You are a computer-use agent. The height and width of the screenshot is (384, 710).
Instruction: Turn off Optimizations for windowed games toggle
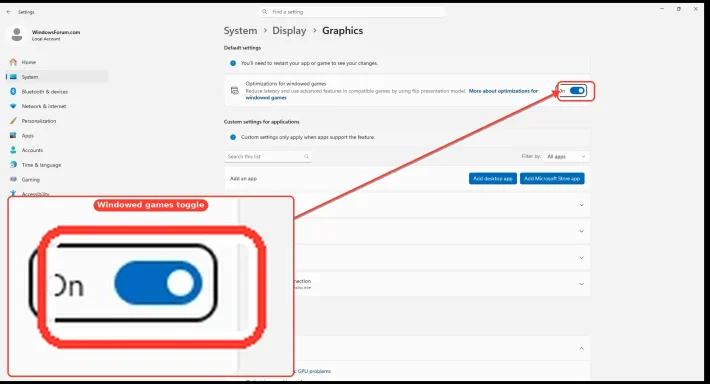coord(577,91)
